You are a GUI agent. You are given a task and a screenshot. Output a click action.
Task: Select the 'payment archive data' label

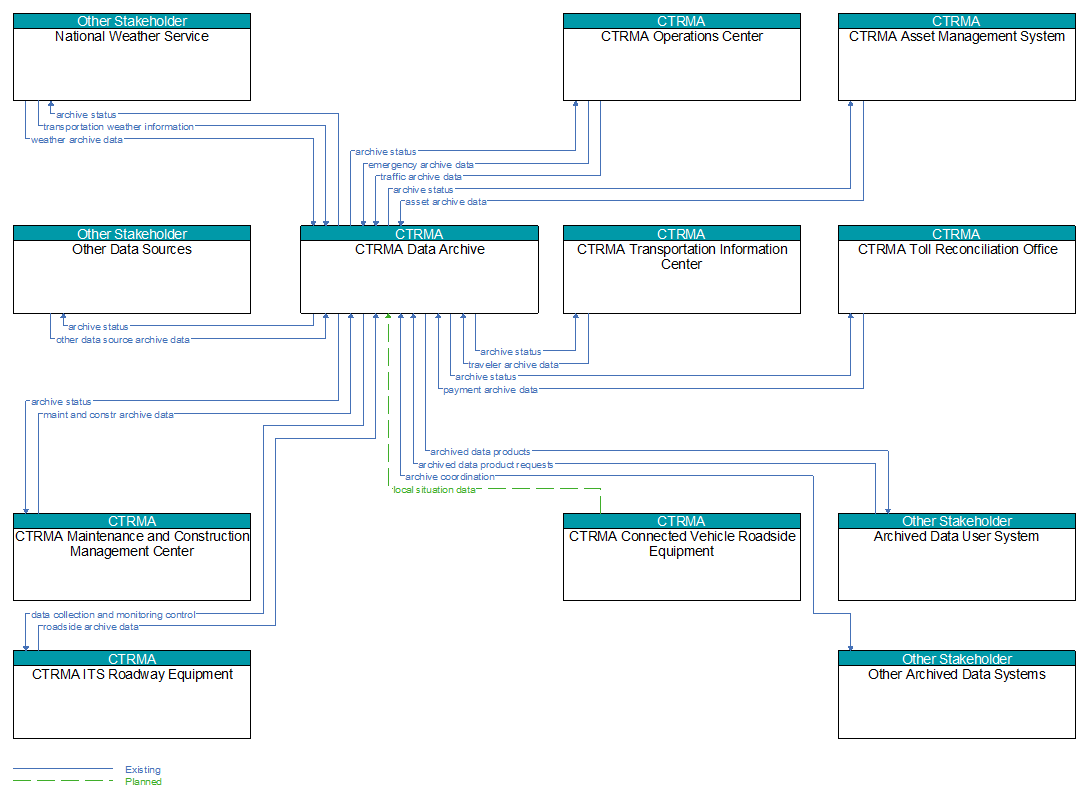(490, 390)
